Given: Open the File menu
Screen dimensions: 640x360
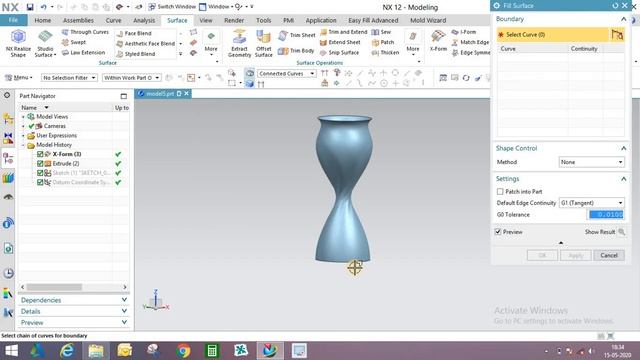Looking at the screenshot, I should click(x=13, y=20).
